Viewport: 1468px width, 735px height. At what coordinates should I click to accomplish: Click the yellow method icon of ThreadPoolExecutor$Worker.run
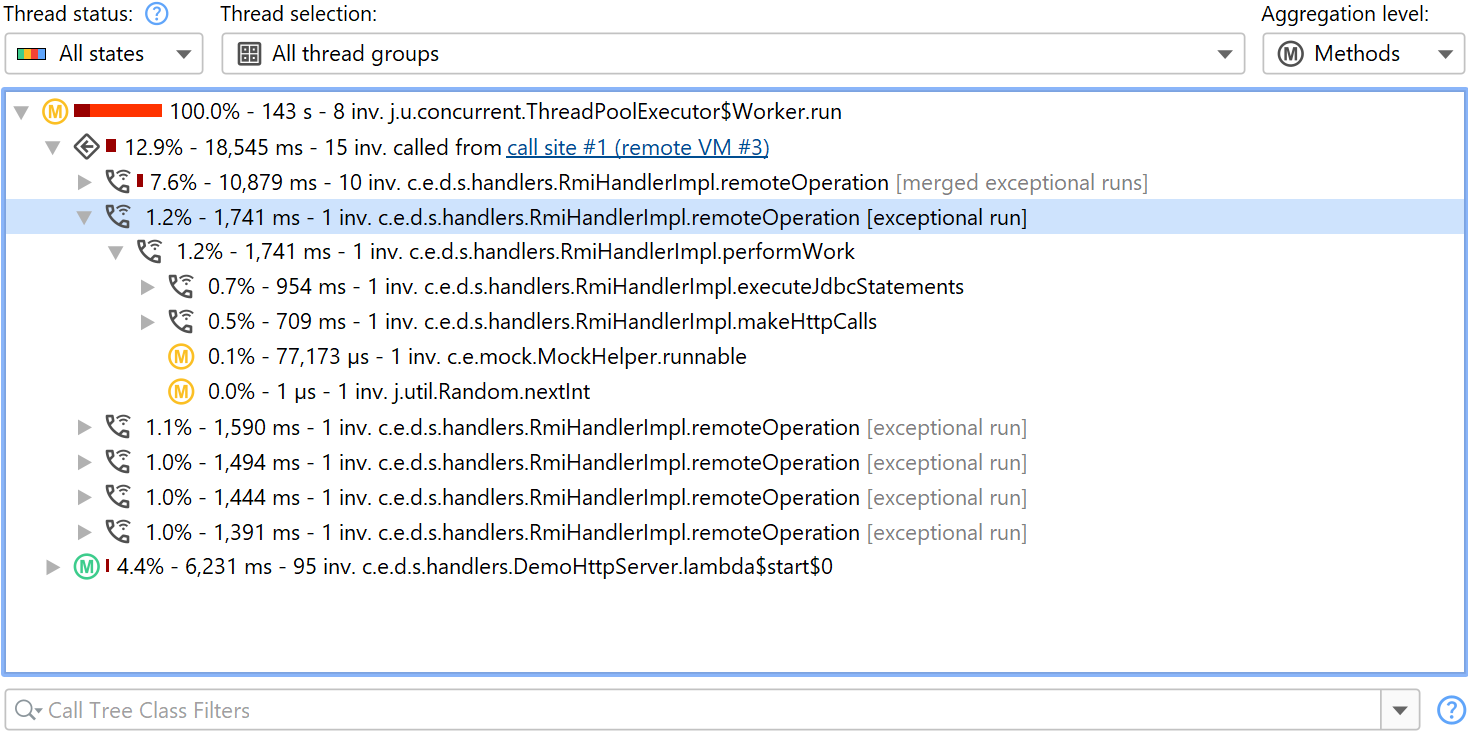[x=55, y=112]
